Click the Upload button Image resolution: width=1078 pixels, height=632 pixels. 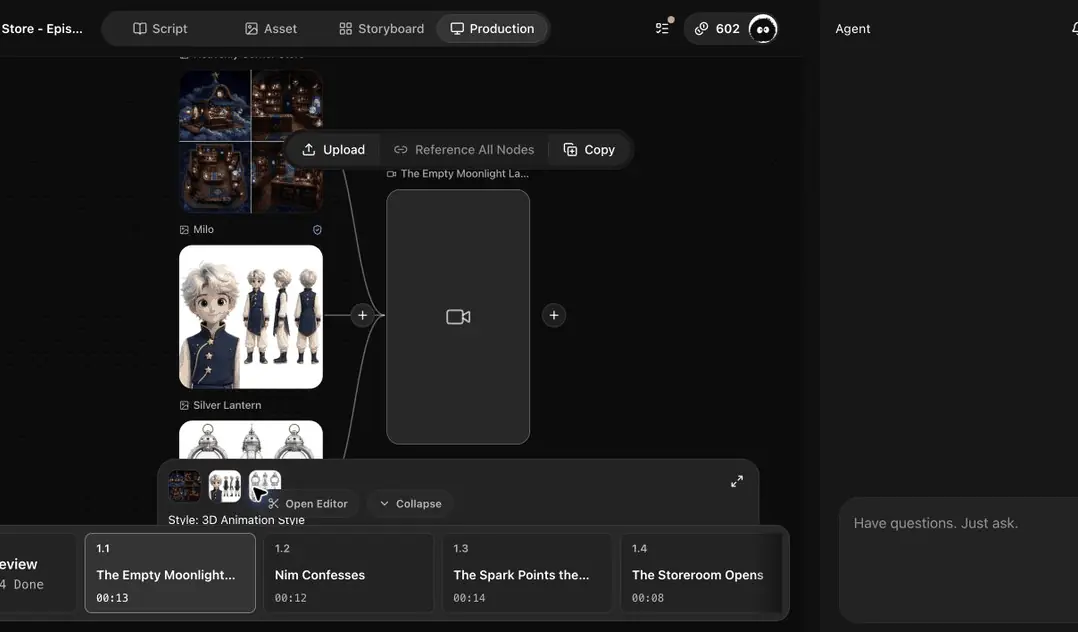333,150
